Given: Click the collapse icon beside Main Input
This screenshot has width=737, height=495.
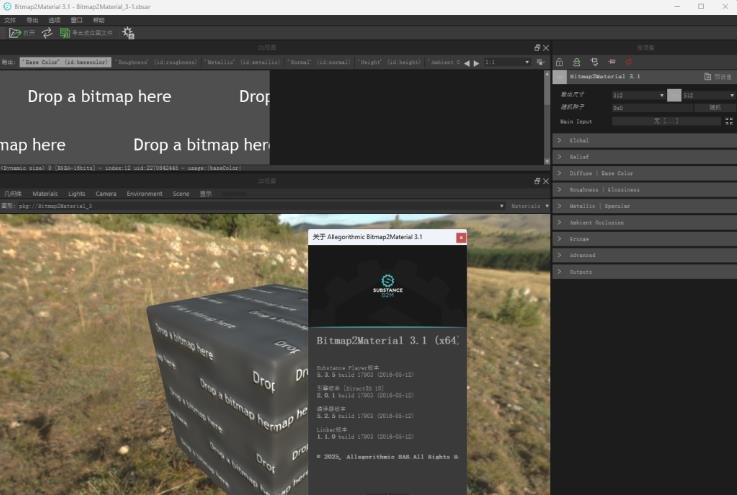Looking at the screenshot, I should (729, 121).
